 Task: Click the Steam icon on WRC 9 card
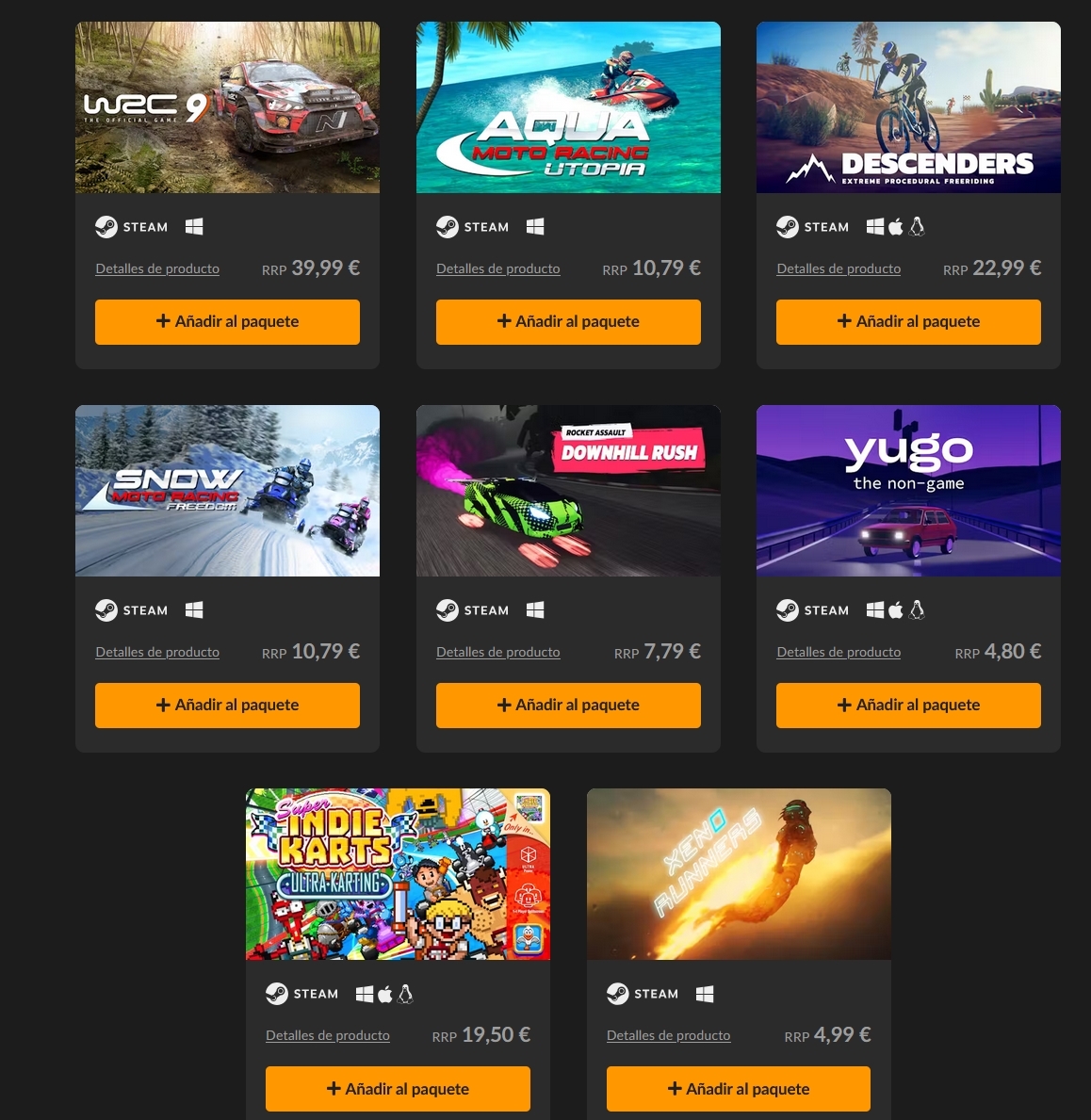(x=106, y=227)
